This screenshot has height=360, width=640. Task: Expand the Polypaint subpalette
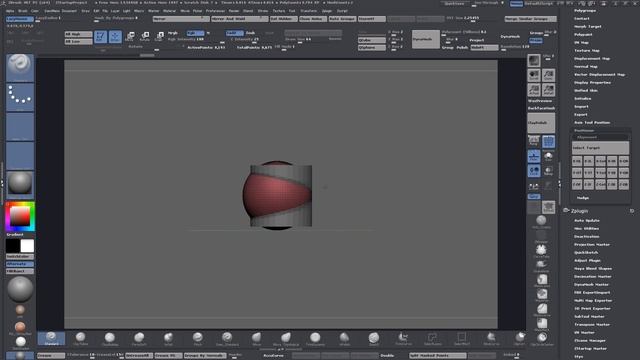pos(583,35)
